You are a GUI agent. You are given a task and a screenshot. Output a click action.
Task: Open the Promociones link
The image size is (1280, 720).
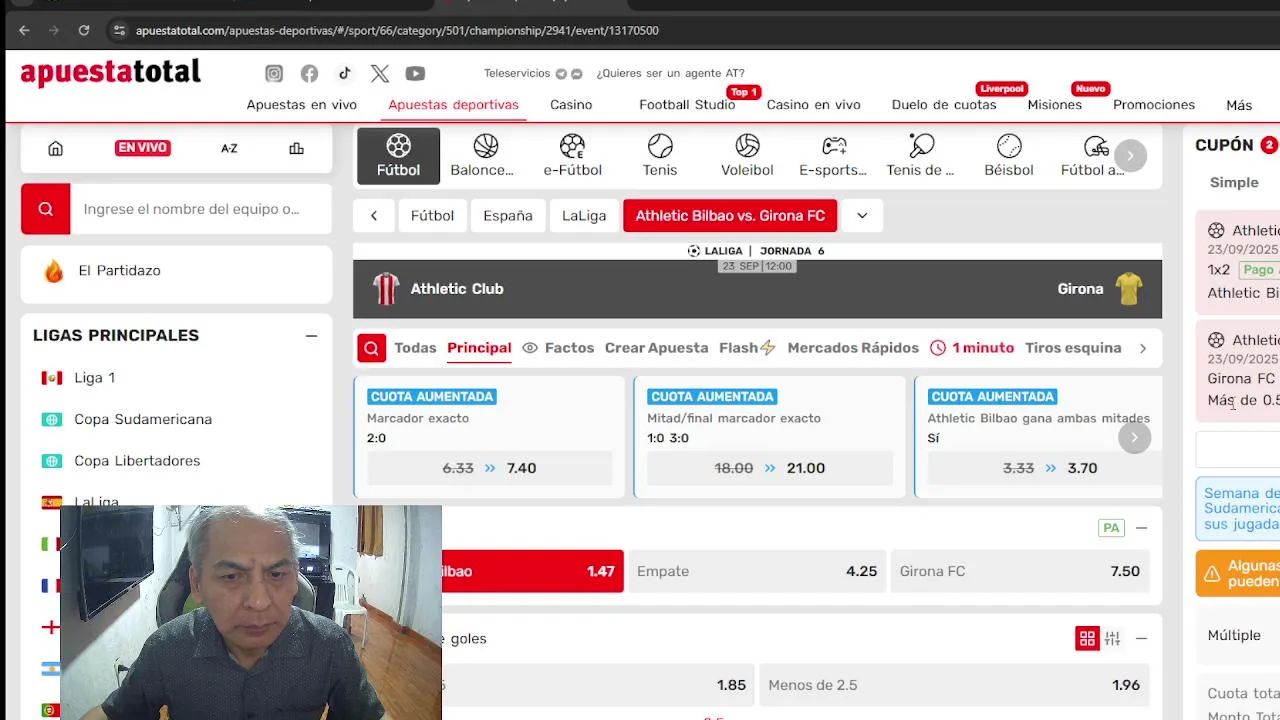[1154, 105]
